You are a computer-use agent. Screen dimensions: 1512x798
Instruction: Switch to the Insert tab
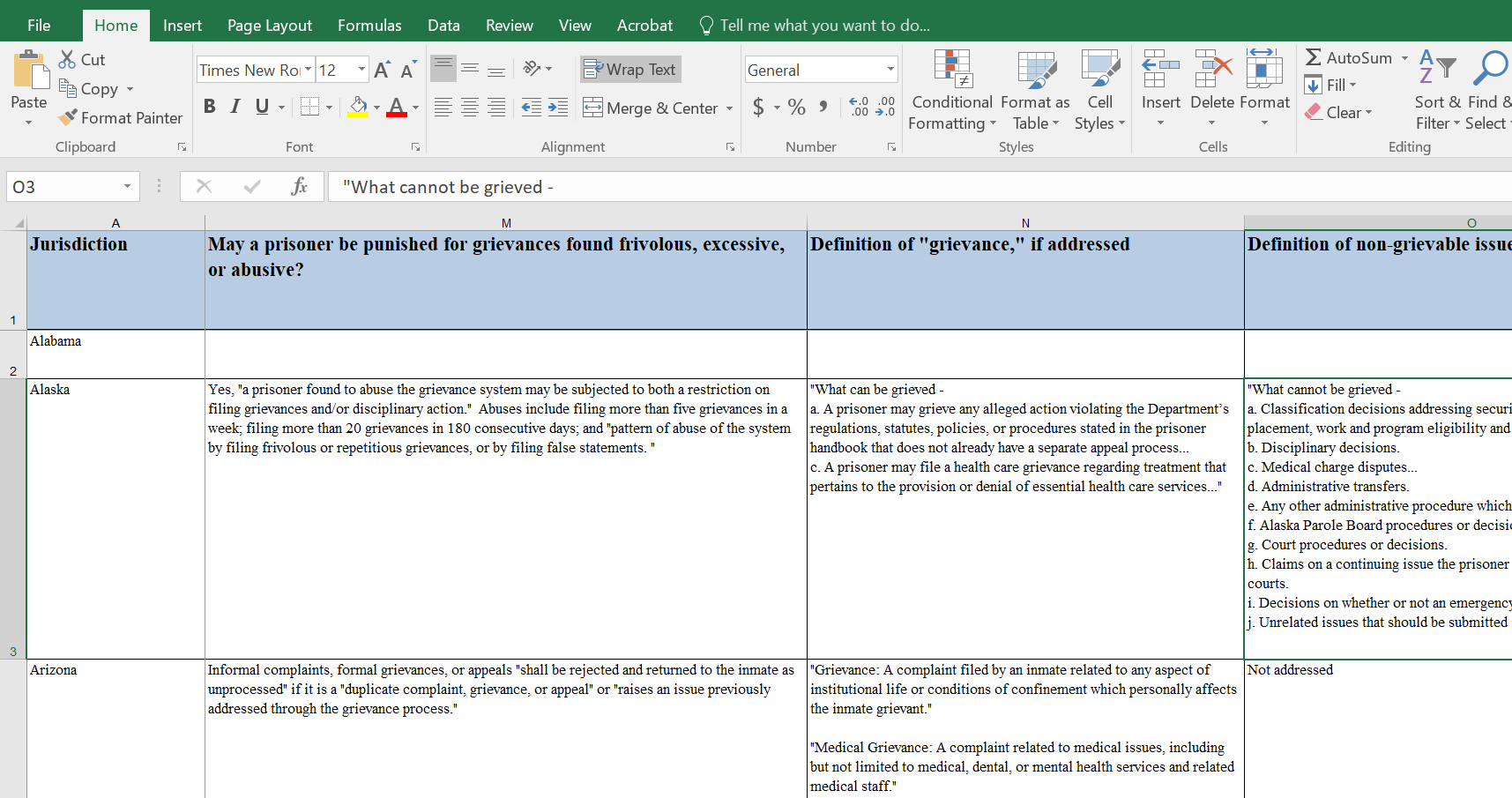[x=182, y=26]
